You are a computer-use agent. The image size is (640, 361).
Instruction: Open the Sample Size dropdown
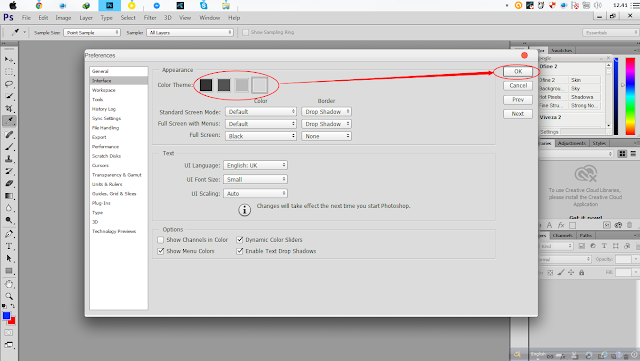tap(92, 32)
